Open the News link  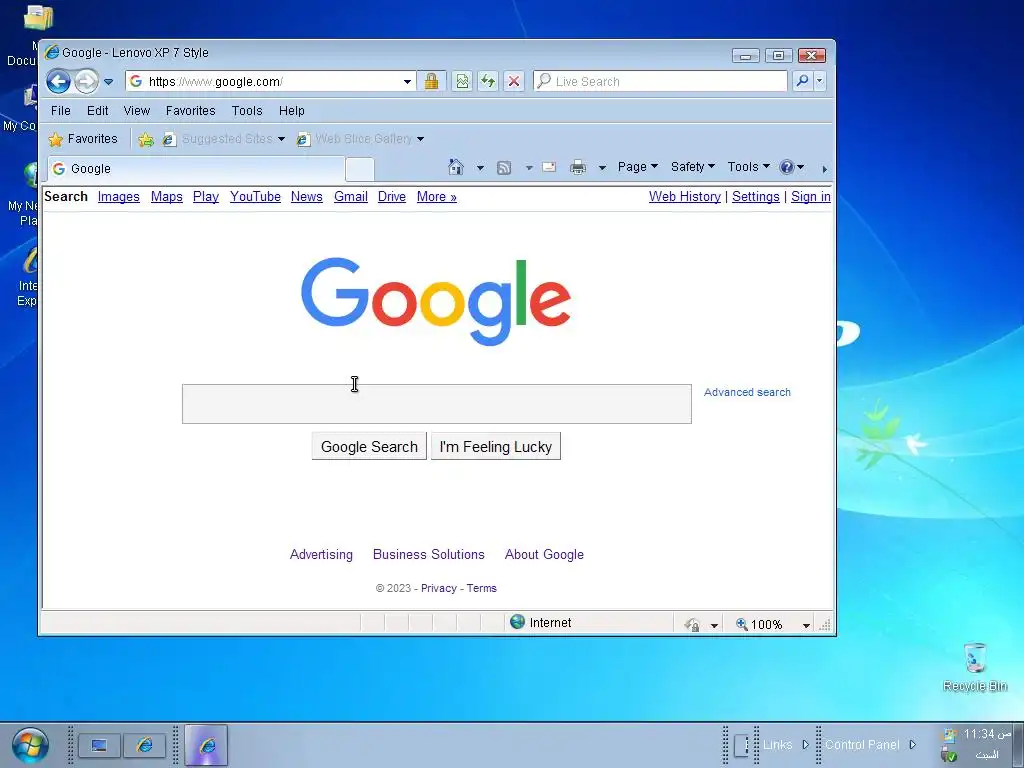pos(306,197)
